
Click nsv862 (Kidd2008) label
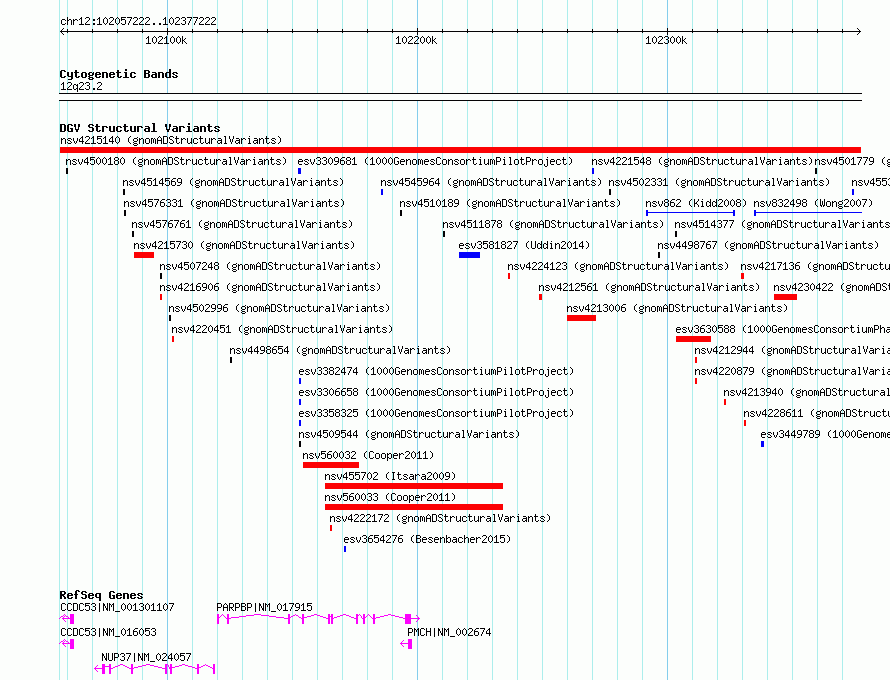(x=696, y=203)
